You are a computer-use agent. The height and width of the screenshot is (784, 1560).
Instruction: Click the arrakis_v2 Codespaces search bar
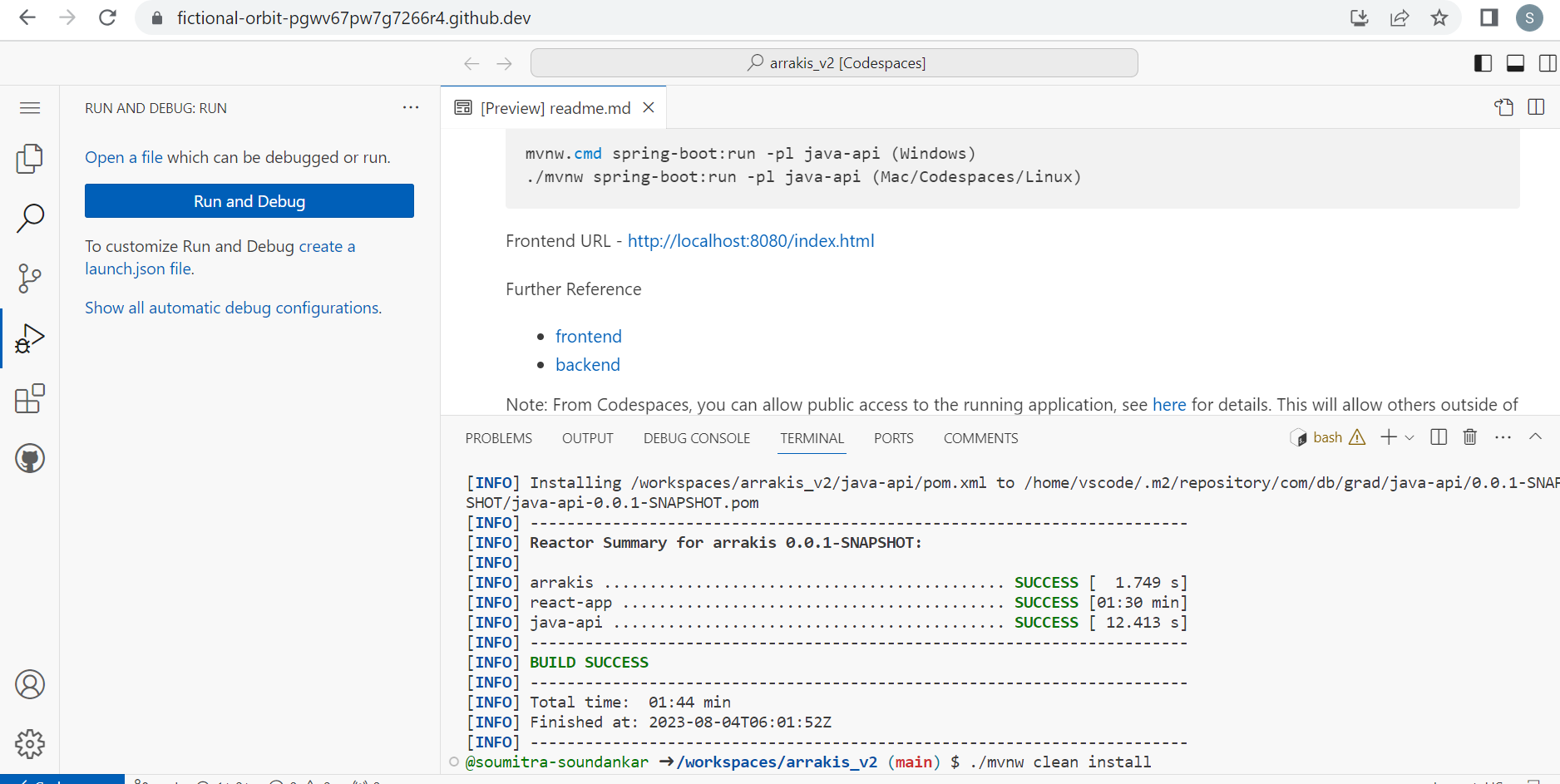coord(834,62)
